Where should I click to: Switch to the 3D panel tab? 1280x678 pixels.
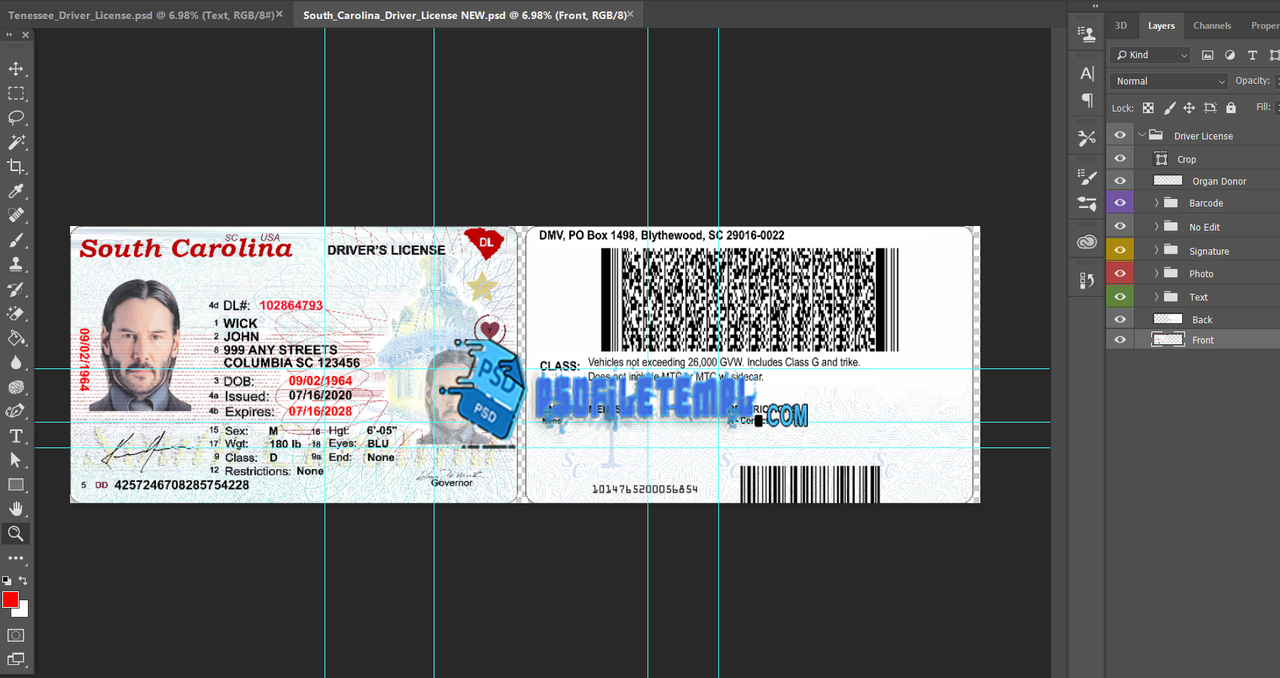1121,26
